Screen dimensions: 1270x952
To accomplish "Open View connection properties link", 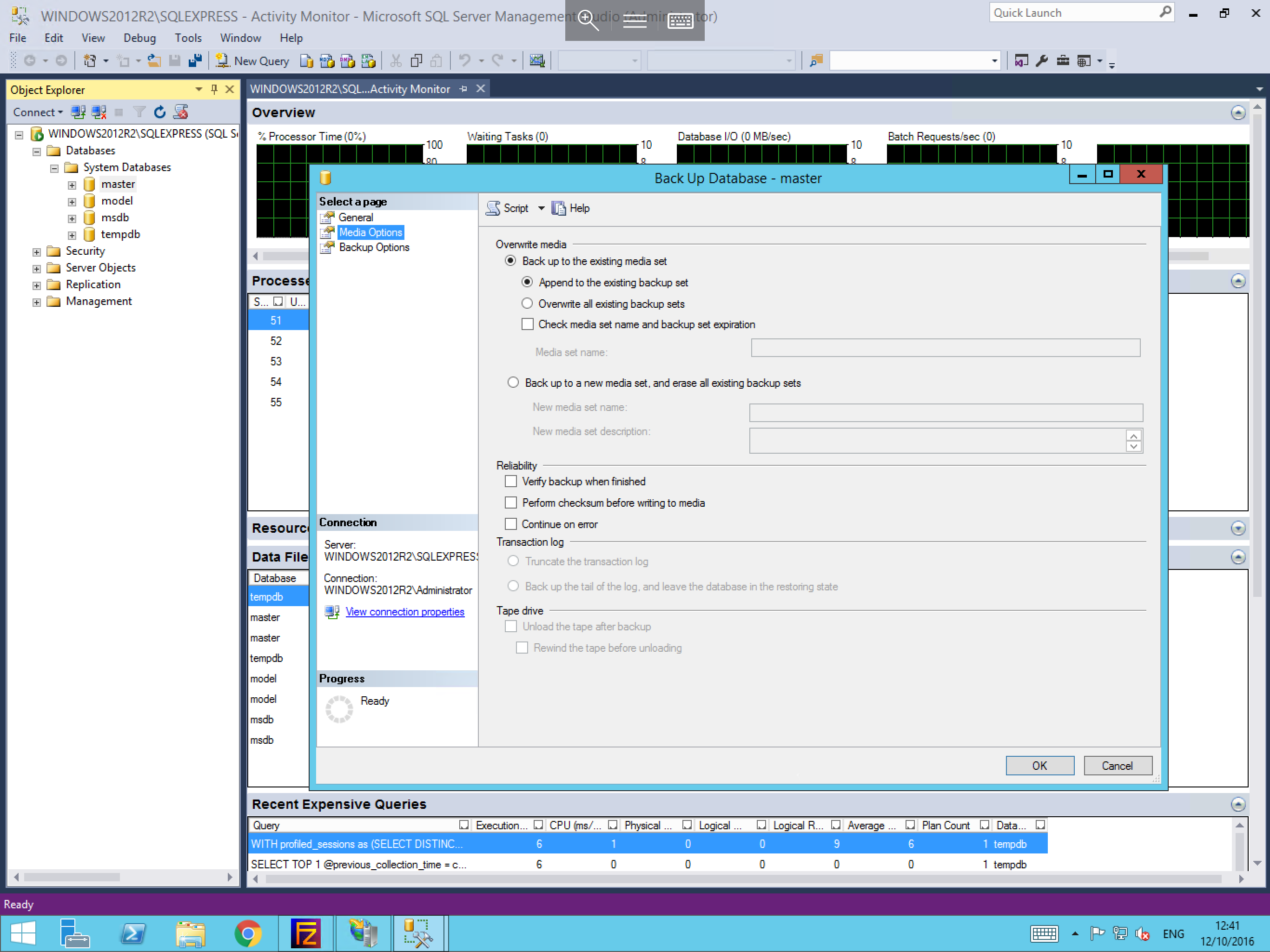I will point(405,612).
